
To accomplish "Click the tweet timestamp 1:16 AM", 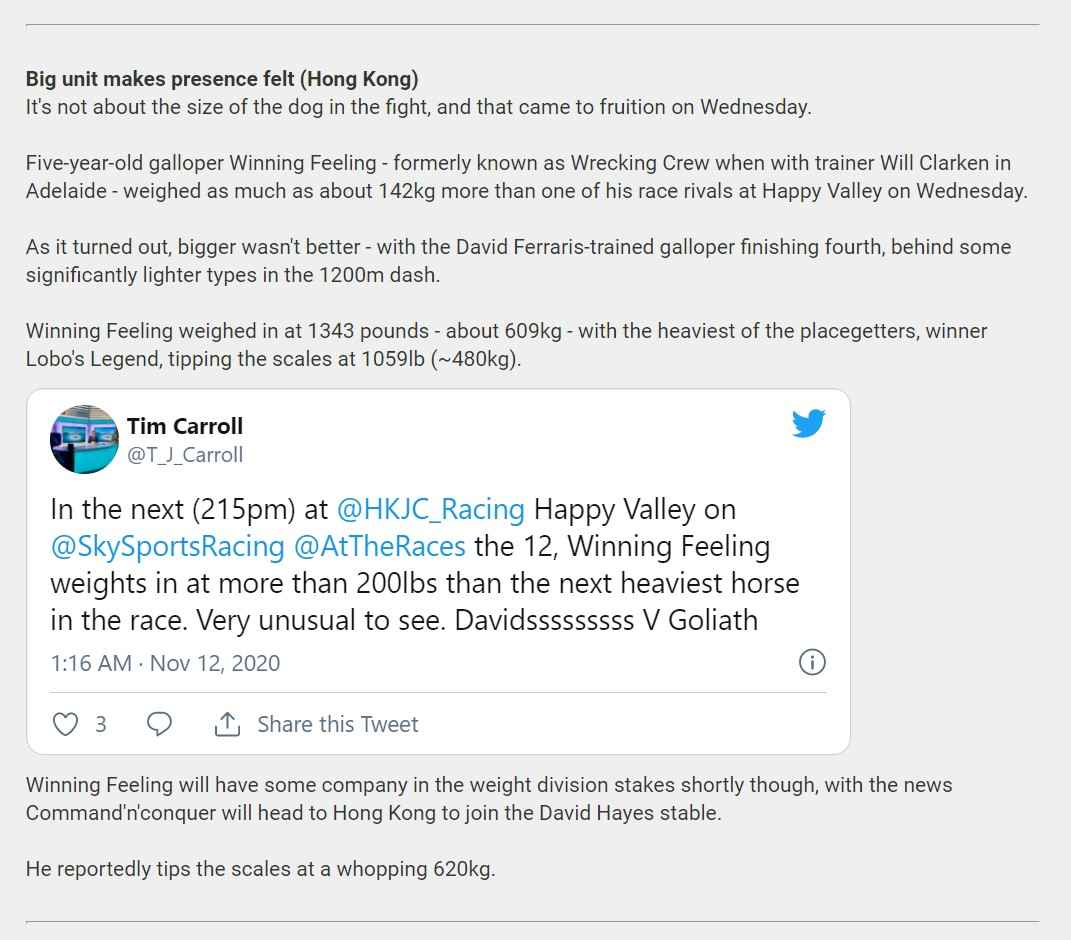I will pos(91,663).
